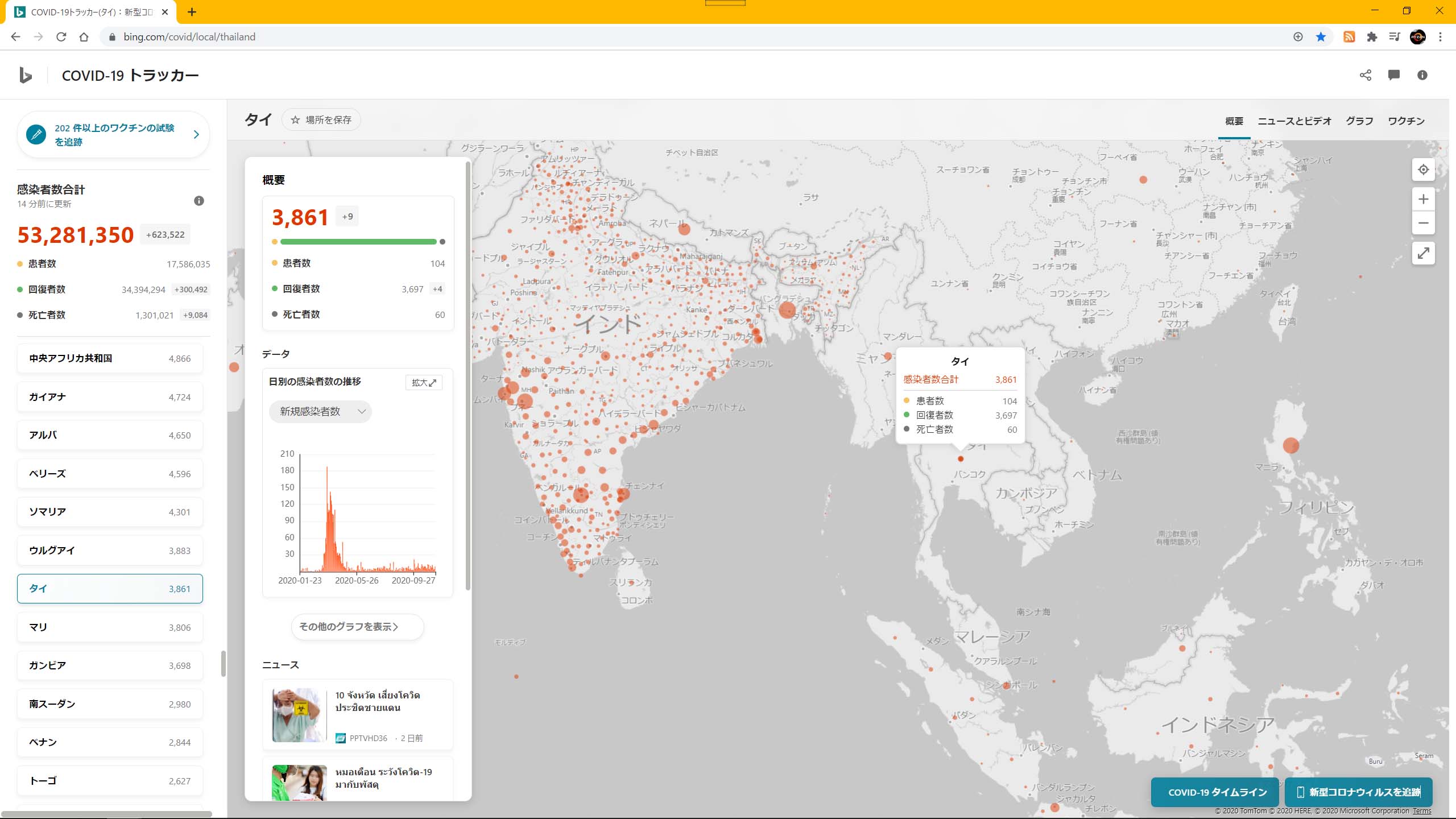Open a new browser tab
The height and width of the screenshot is (819, 1456).
[x=192, y=12]
